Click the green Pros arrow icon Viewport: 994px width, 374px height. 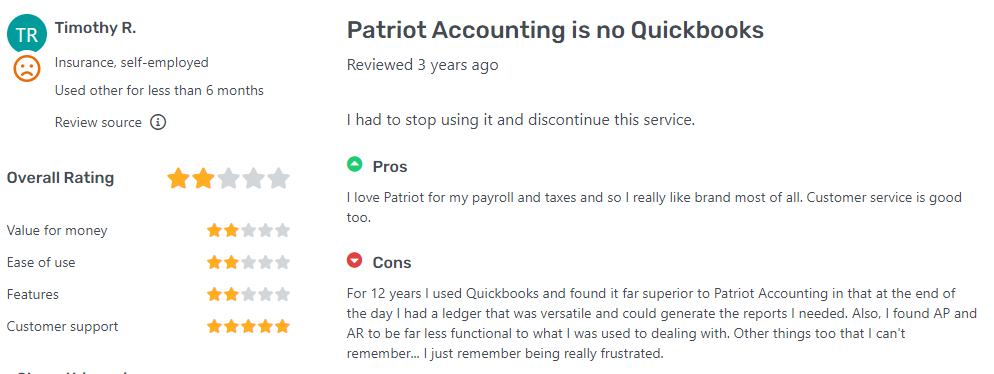(354, 165)
